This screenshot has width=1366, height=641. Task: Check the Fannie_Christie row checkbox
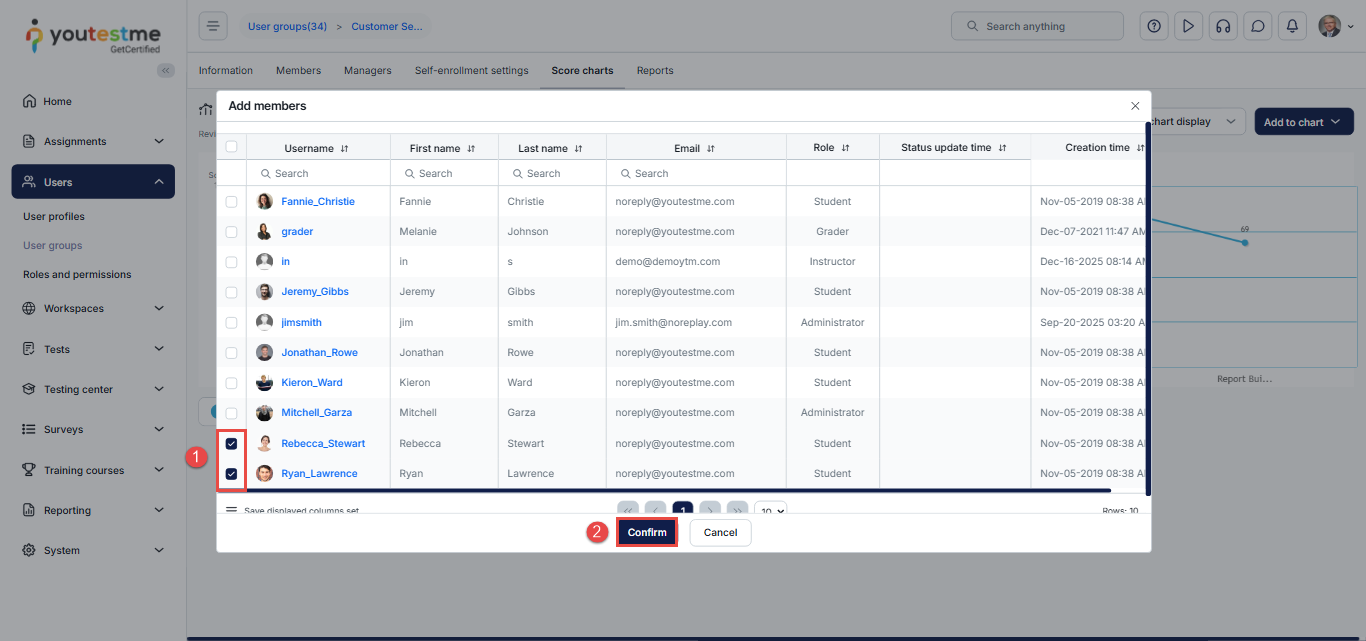click(231, 201)
